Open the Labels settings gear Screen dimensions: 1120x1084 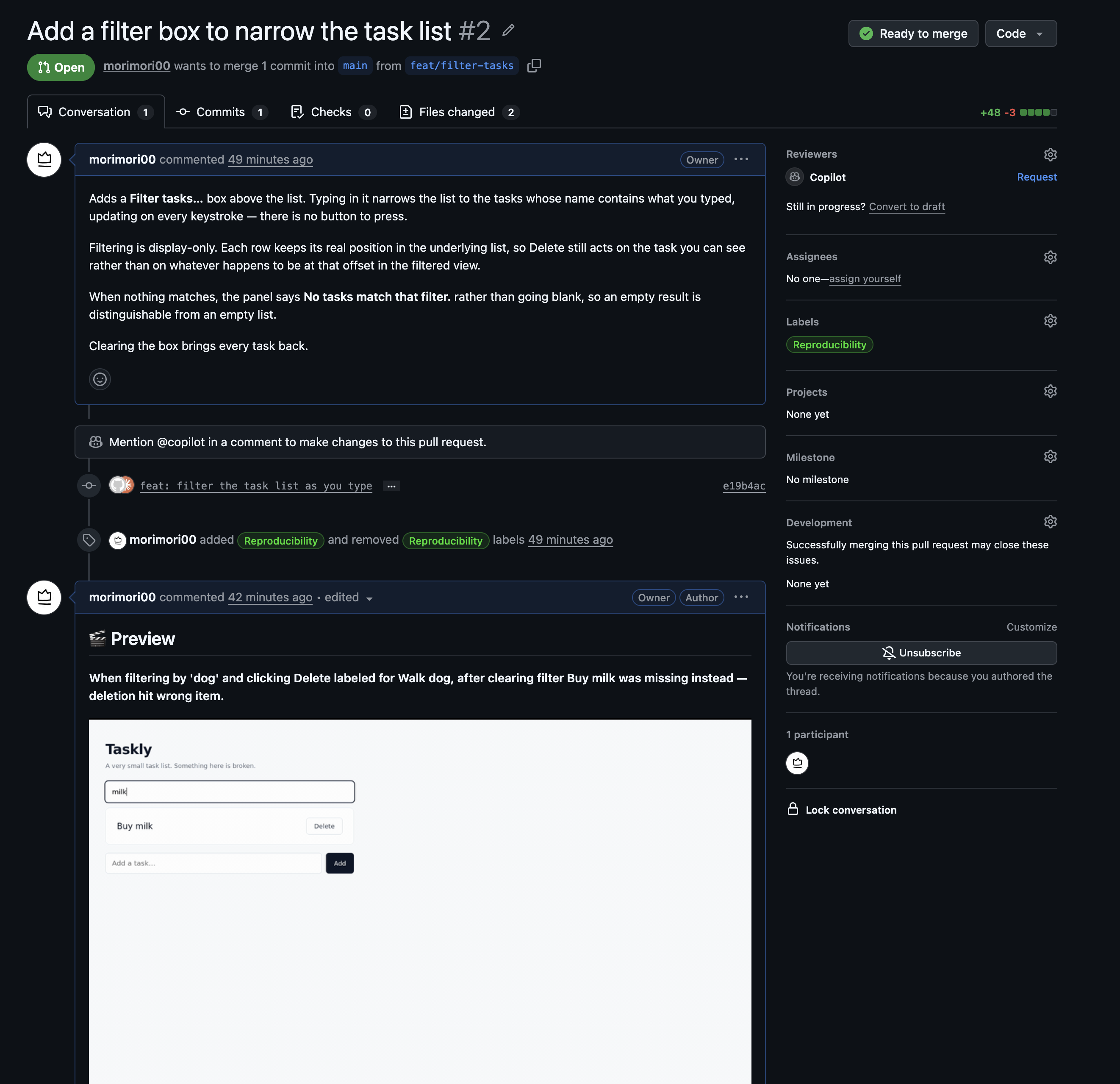pos(1050,321)
